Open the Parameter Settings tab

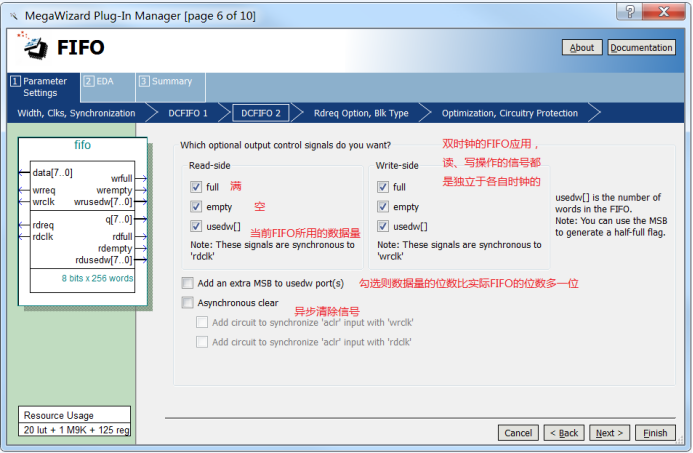(x=43, y=87)
